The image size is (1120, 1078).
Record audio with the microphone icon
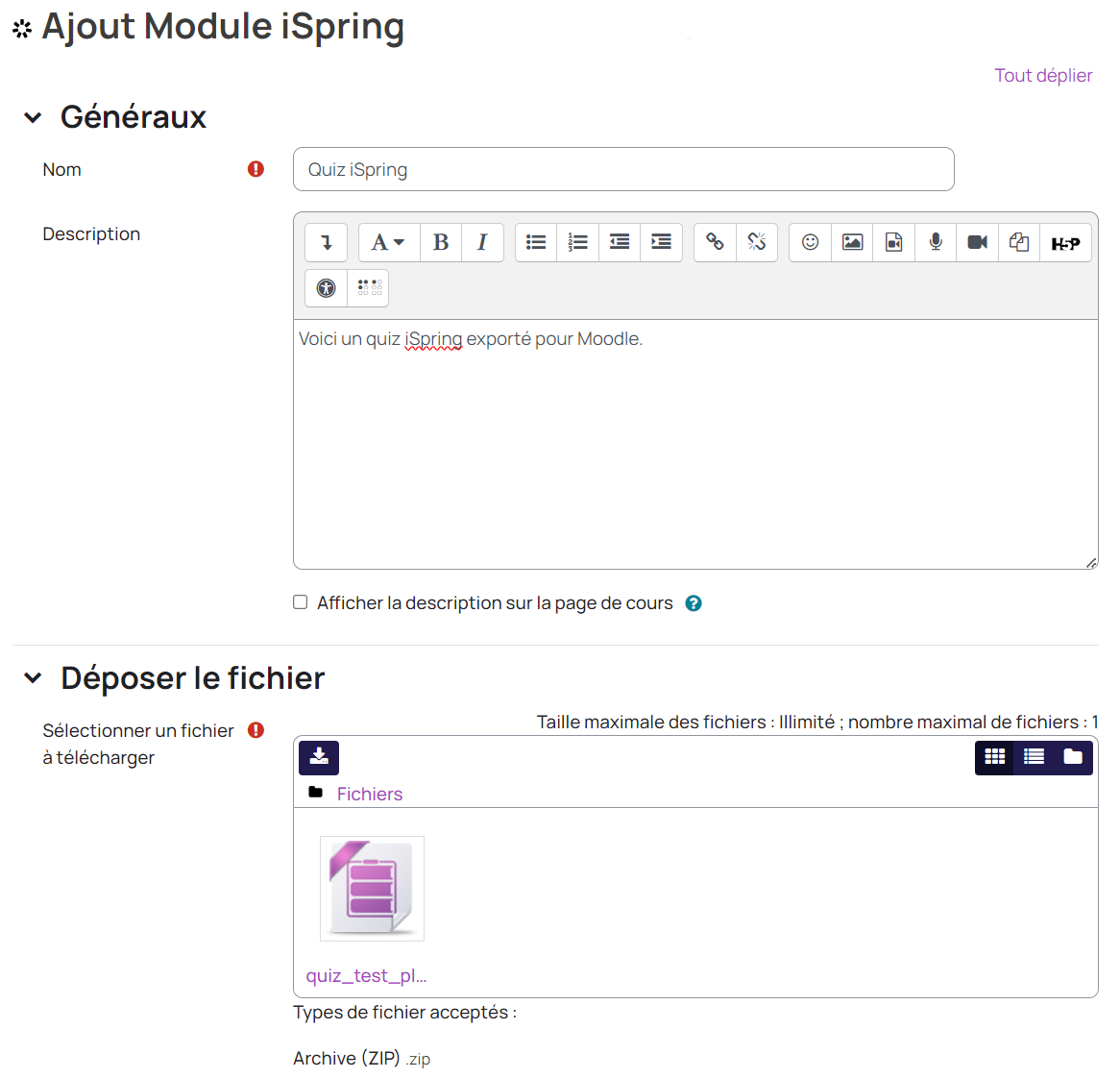(x=936, y=242)
